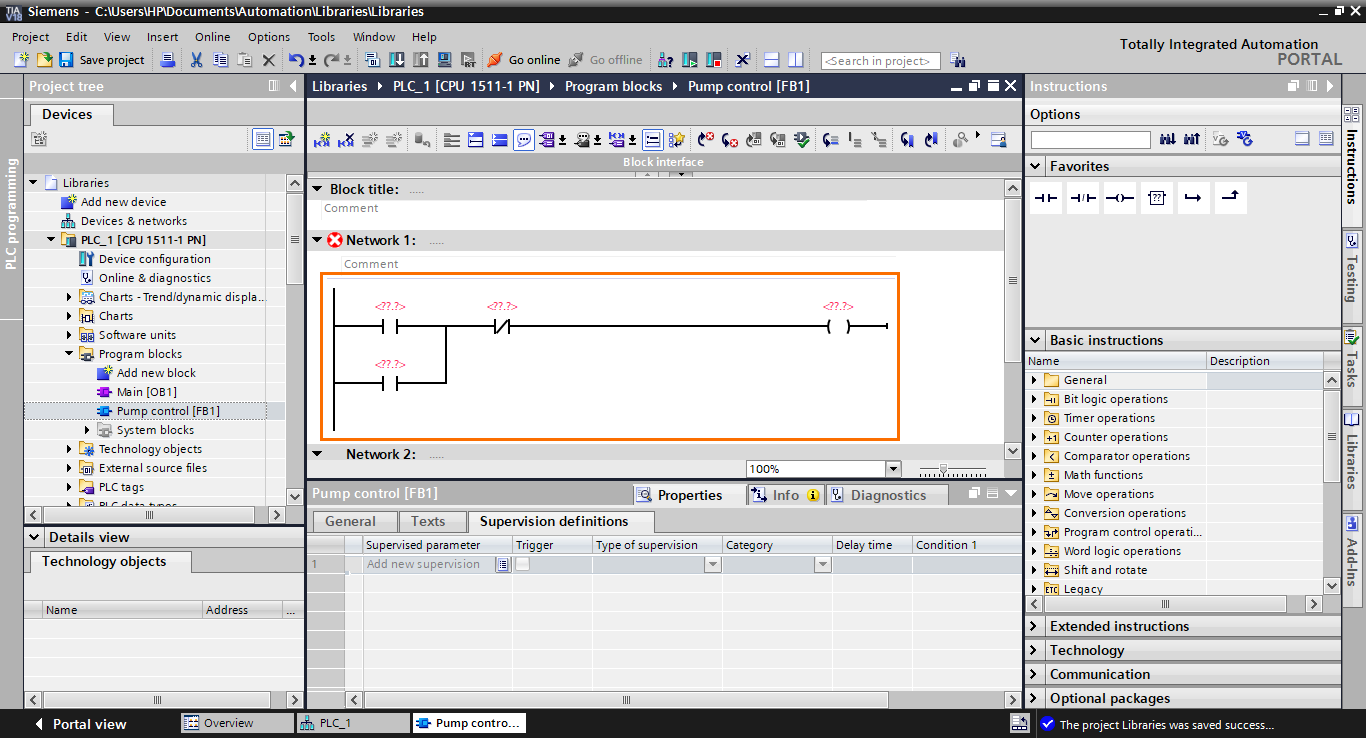Enable the Trigger checkbox in supervision row 1
This screenshot has height=738, width=1366.
pos(522,563)
